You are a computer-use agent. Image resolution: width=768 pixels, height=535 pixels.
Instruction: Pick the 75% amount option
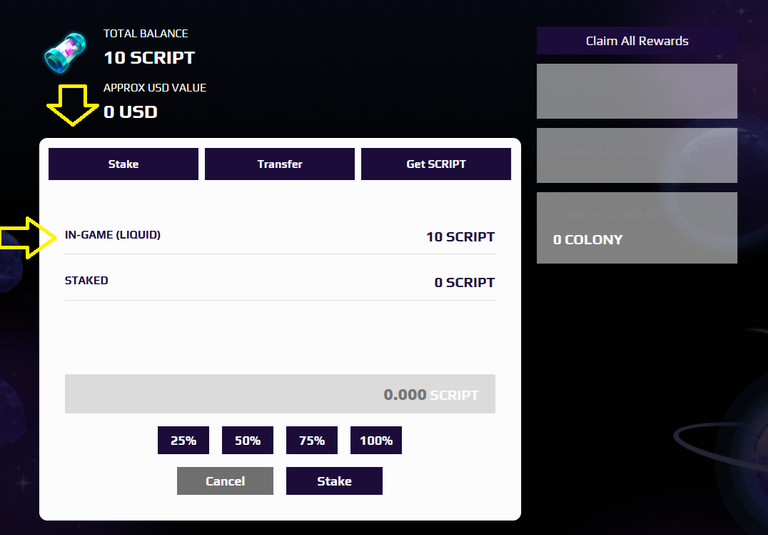point(312,440)
